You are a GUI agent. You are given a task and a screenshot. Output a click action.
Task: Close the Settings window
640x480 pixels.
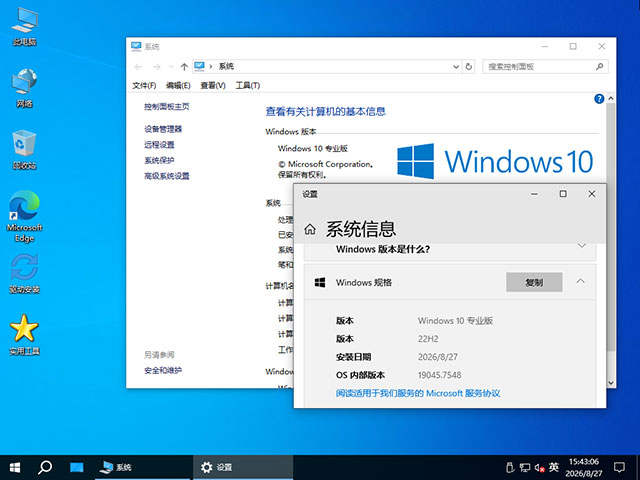pos(591,194)
